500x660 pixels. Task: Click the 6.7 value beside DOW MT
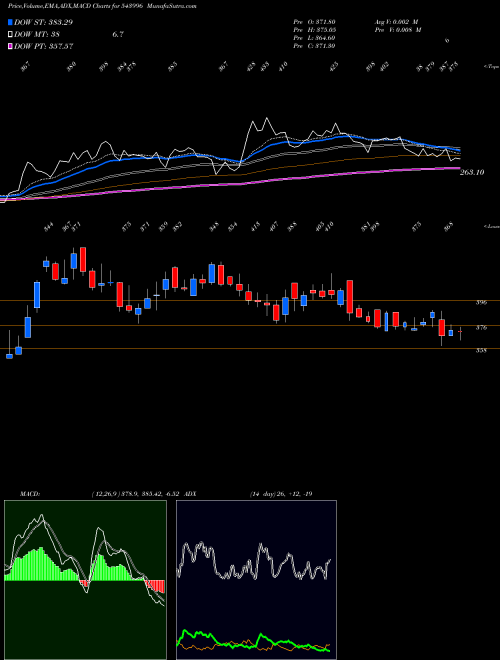coord(118,35)
